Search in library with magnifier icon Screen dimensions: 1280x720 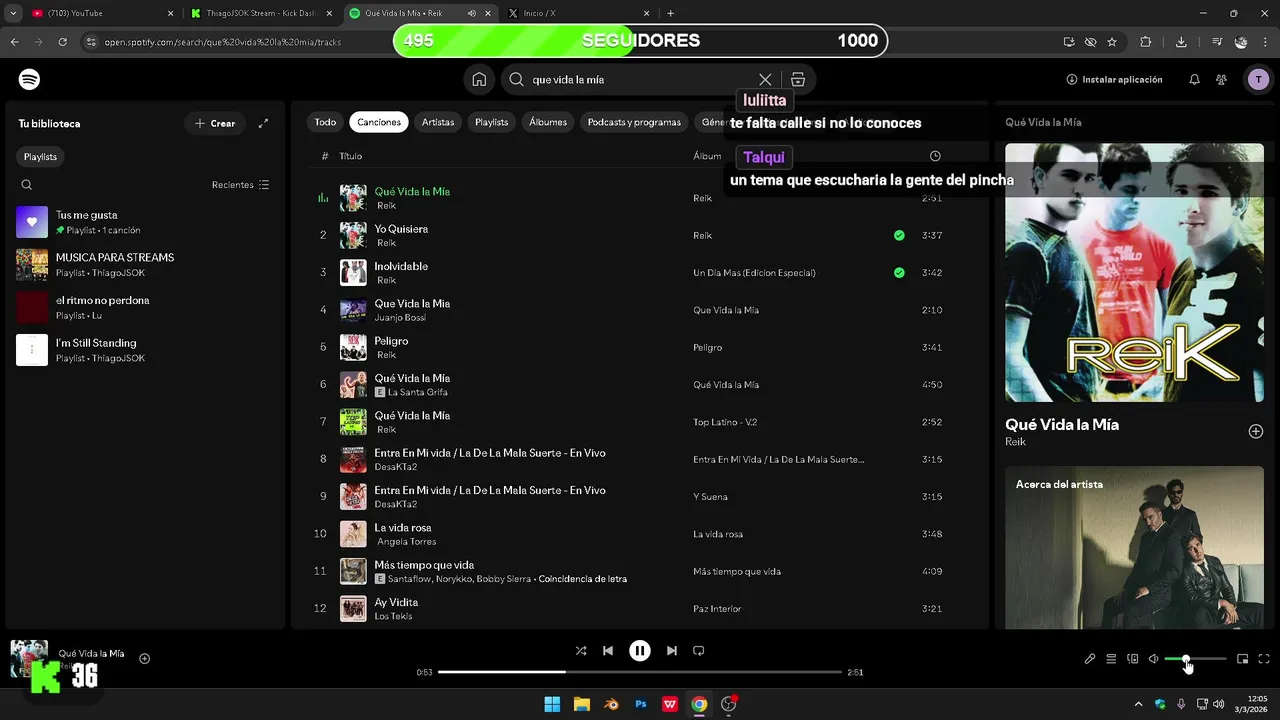pyautogui.click(x=27, y=184)
